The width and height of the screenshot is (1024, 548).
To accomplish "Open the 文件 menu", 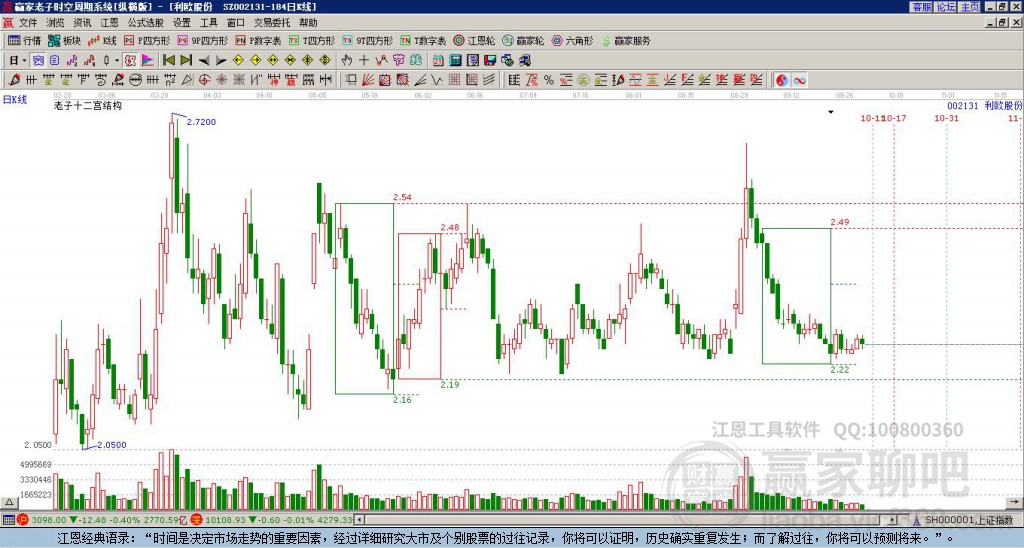I will click(27, 23).
